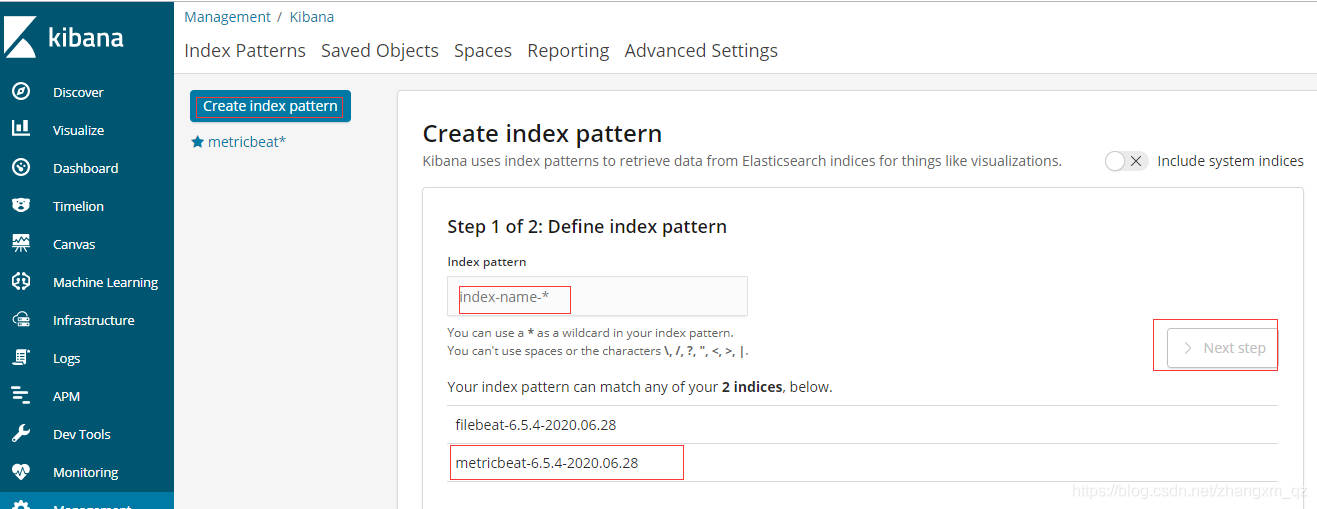Open Logs label in sidebar
1317x509 pixels.
[66, 358]
